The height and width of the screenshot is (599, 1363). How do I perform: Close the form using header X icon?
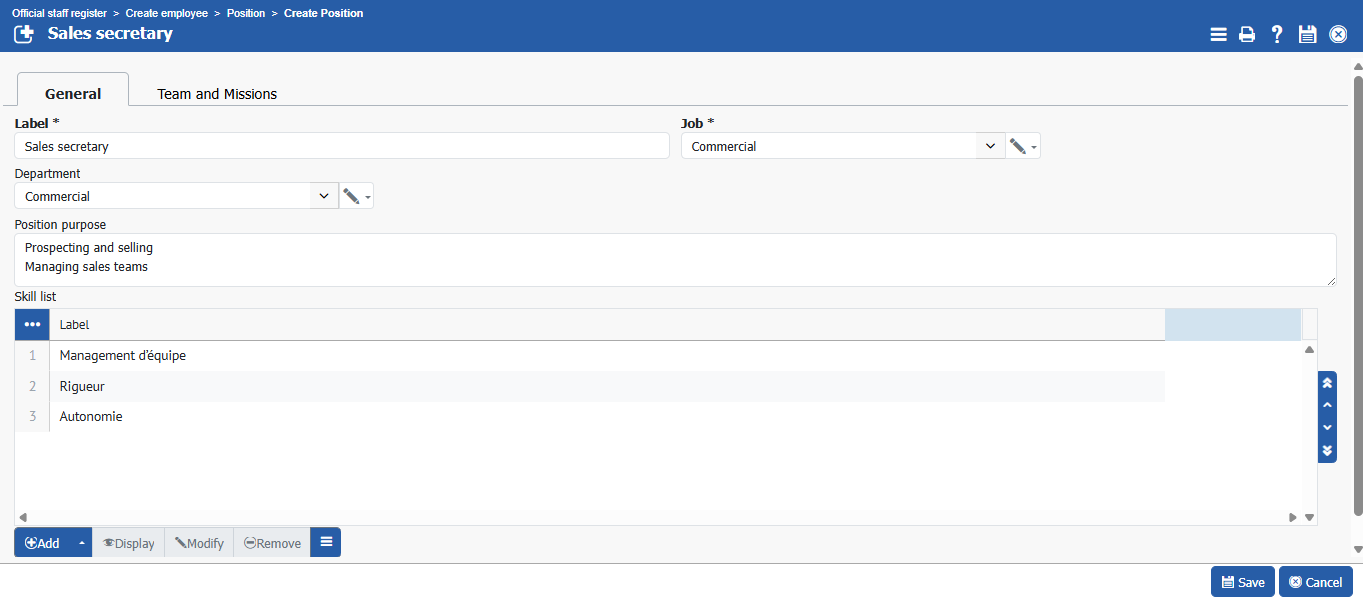point(1338,35)
